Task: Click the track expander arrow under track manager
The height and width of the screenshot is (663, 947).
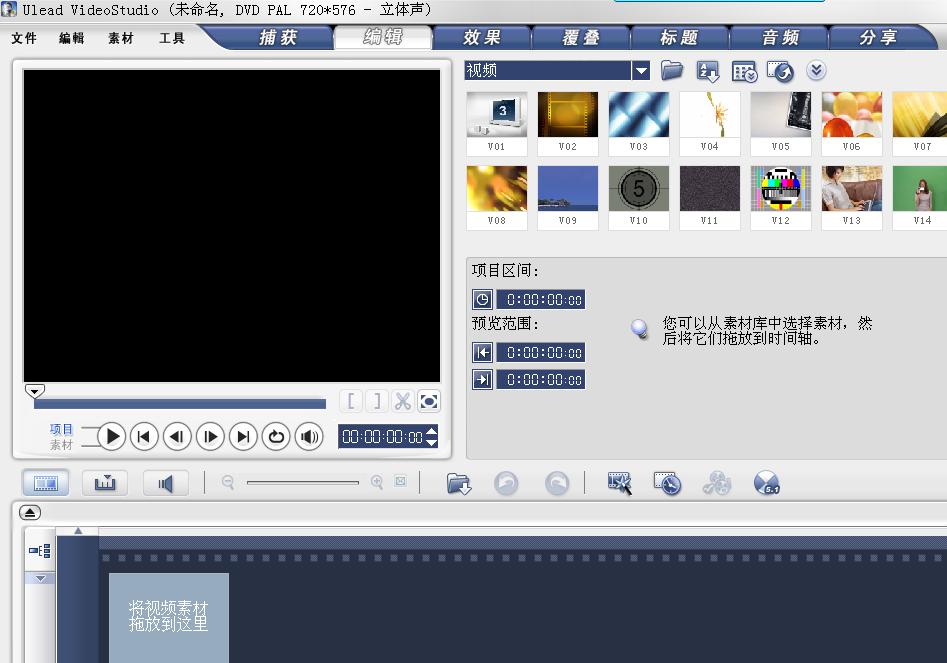Action: tap(41, 578)
